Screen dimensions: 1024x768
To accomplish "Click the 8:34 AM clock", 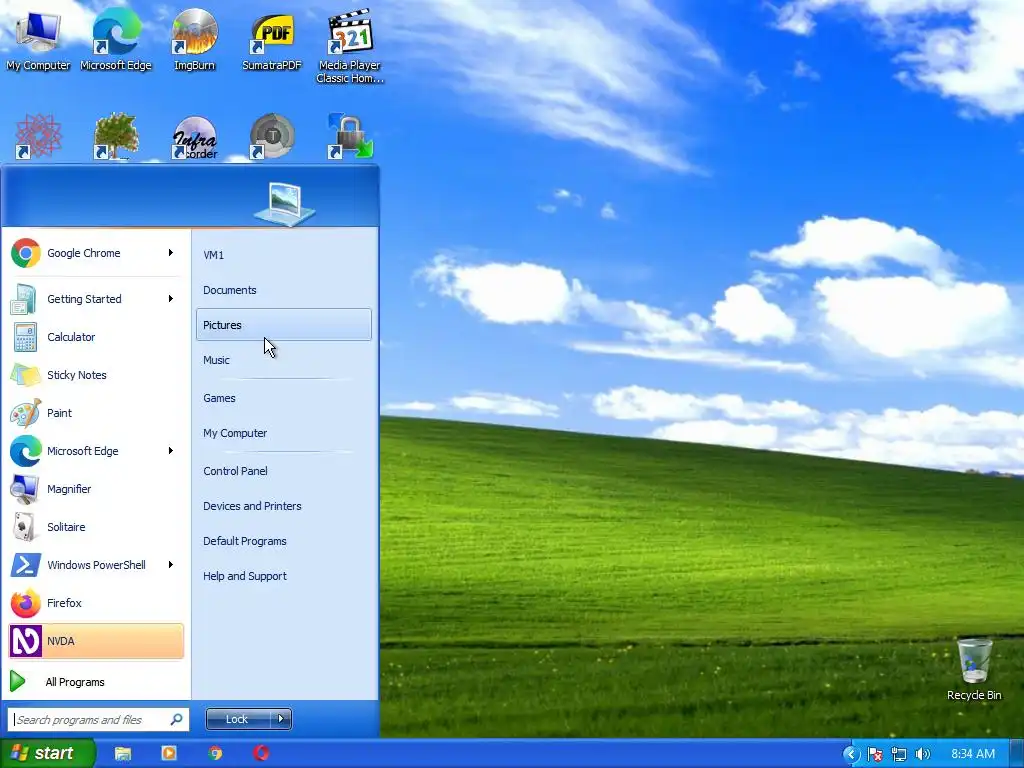I will coord(972,754).
